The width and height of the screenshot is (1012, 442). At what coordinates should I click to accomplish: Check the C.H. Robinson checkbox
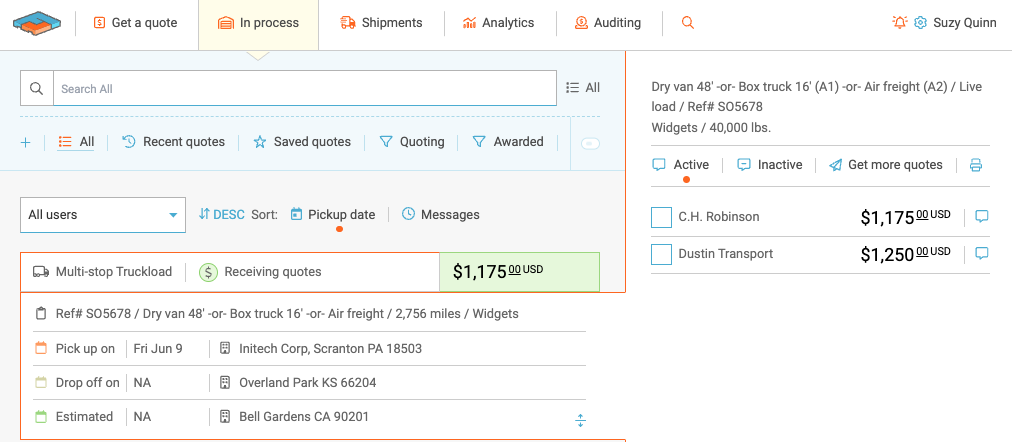661,217
